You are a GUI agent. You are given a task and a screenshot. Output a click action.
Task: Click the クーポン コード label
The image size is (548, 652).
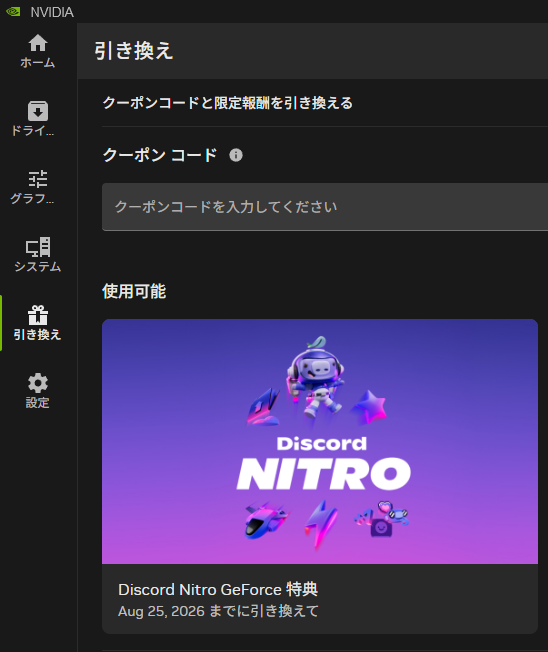[x=160, y=155]
